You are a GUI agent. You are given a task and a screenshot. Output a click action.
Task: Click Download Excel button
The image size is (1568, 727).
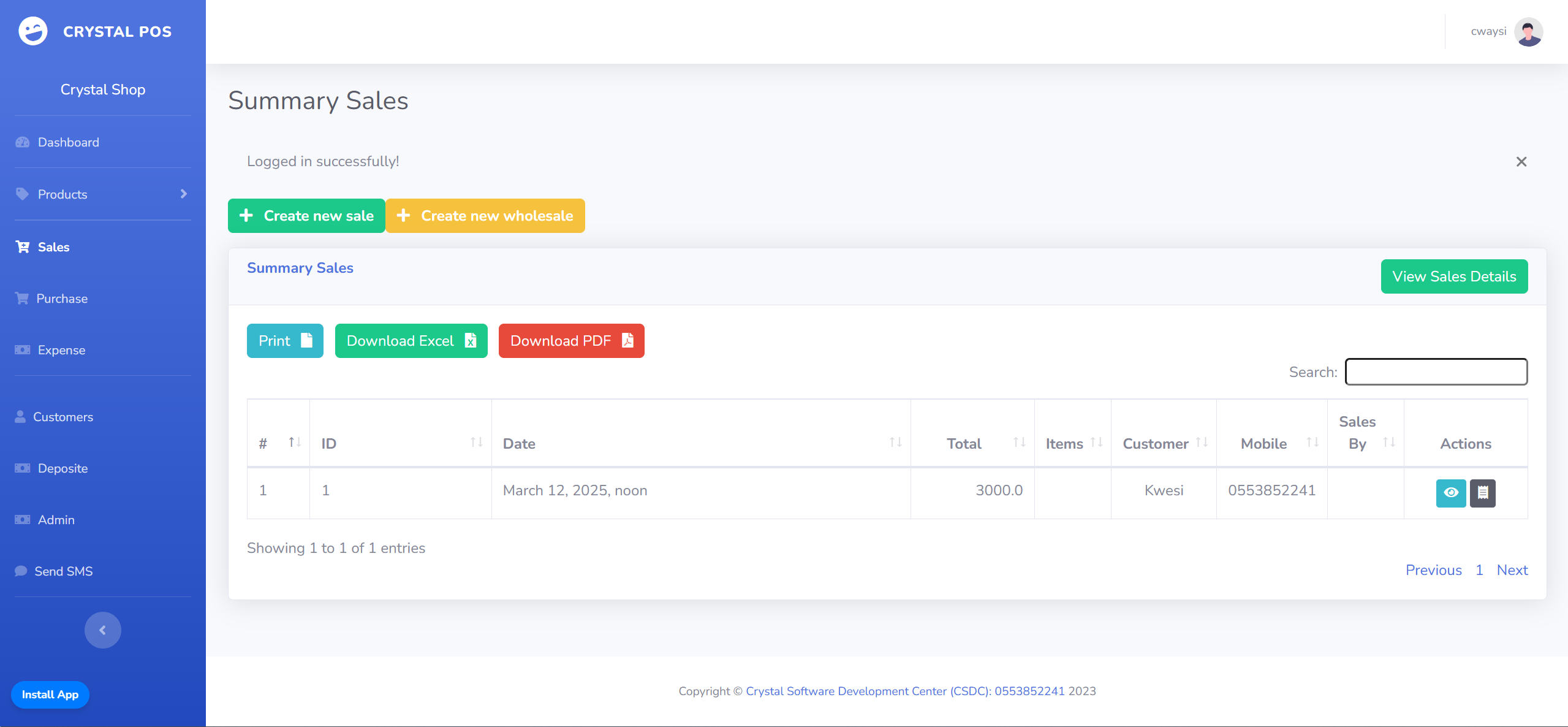[x=411, y=341]
